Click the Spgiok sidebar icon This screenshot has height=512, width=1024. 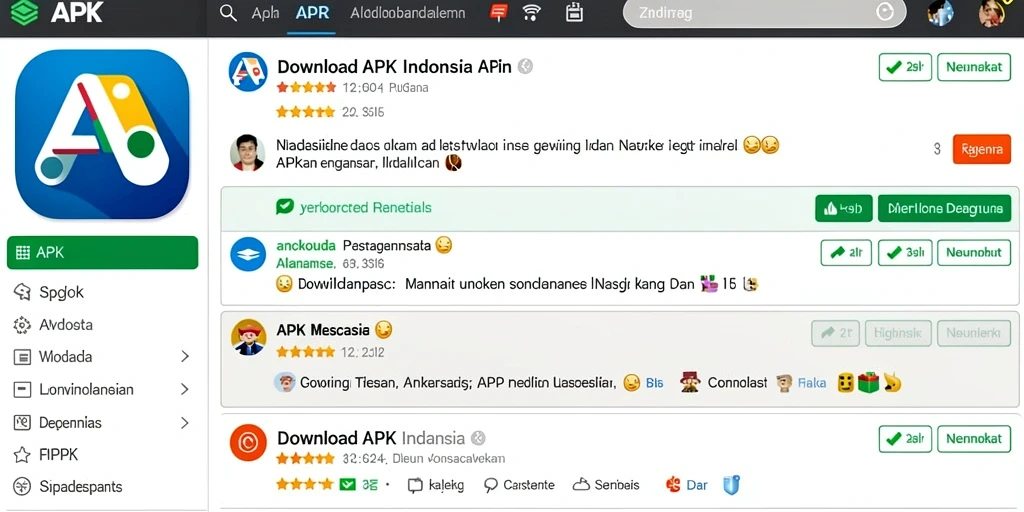click(22, 292)
